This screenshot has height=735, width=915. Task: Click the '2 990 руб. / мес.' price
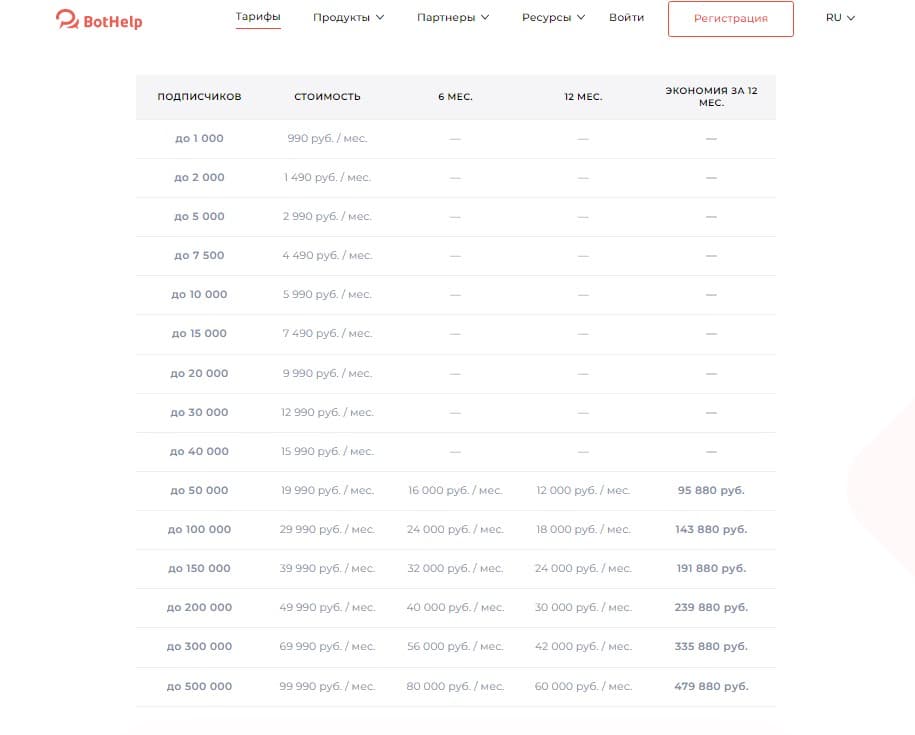click(327, 216)
